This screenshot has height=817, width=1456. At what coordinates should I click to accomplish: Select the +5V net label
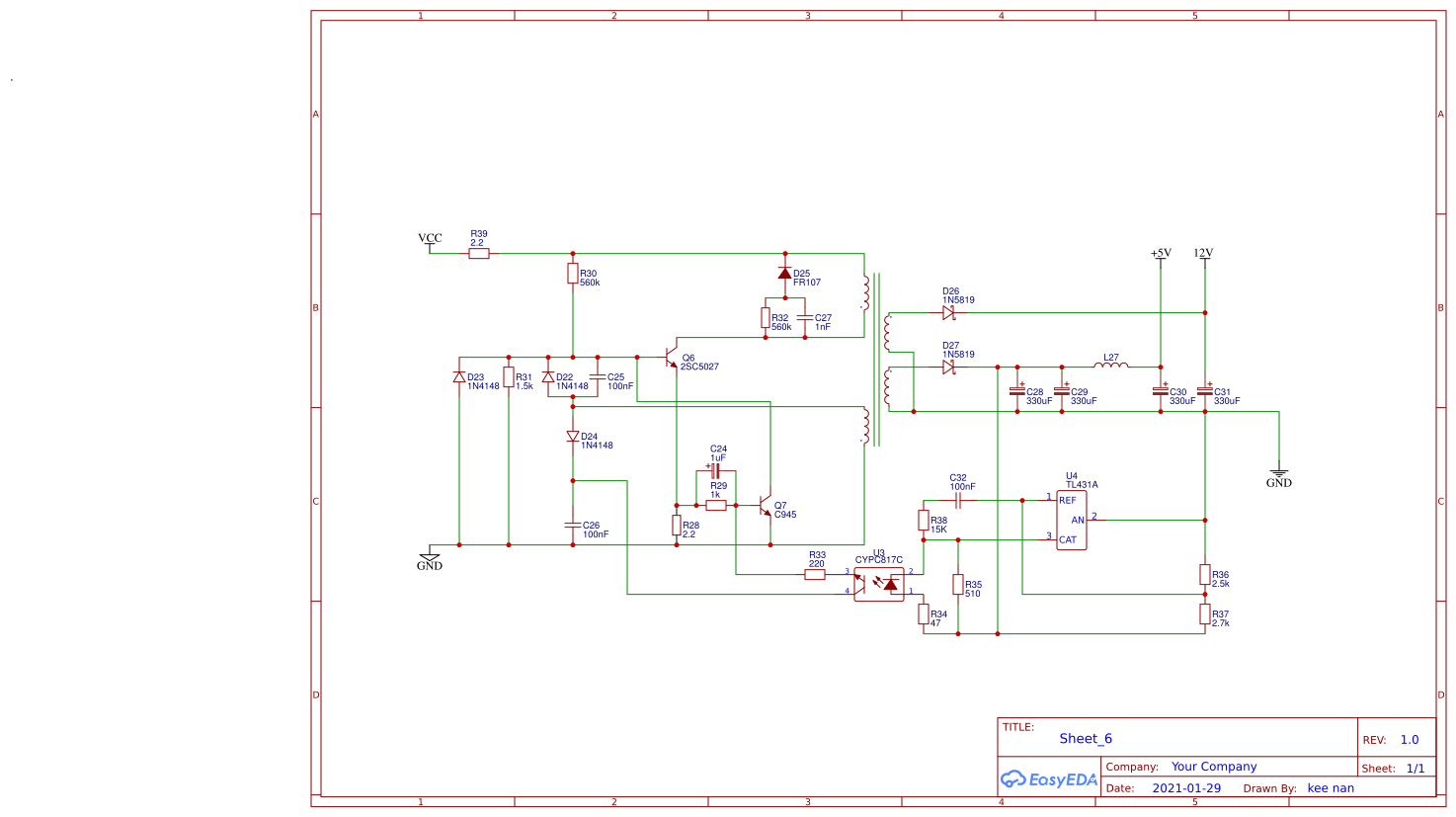[1162, 254]
